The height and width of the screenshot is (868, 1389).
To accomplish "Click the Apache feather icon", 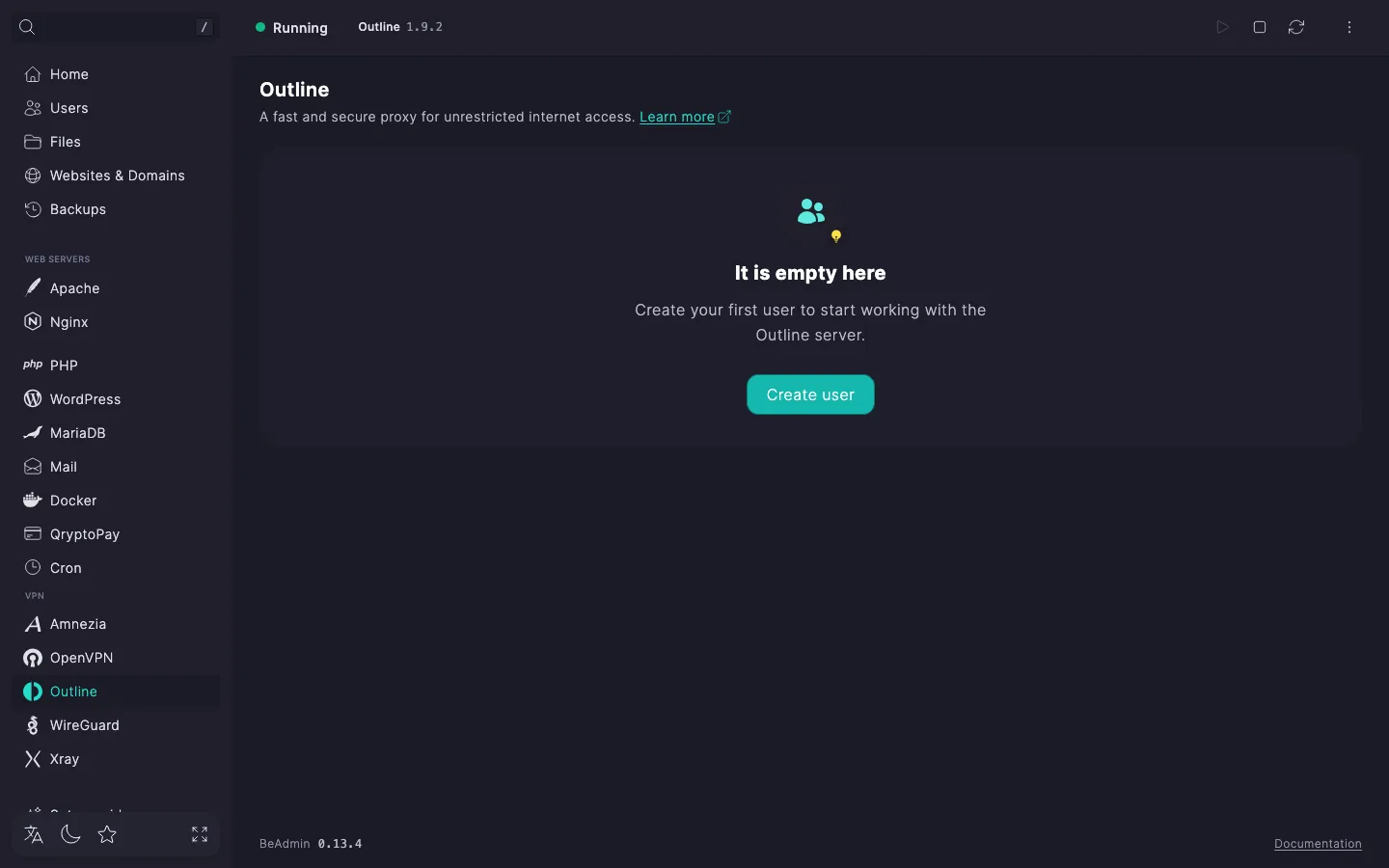I will (33, 287).
